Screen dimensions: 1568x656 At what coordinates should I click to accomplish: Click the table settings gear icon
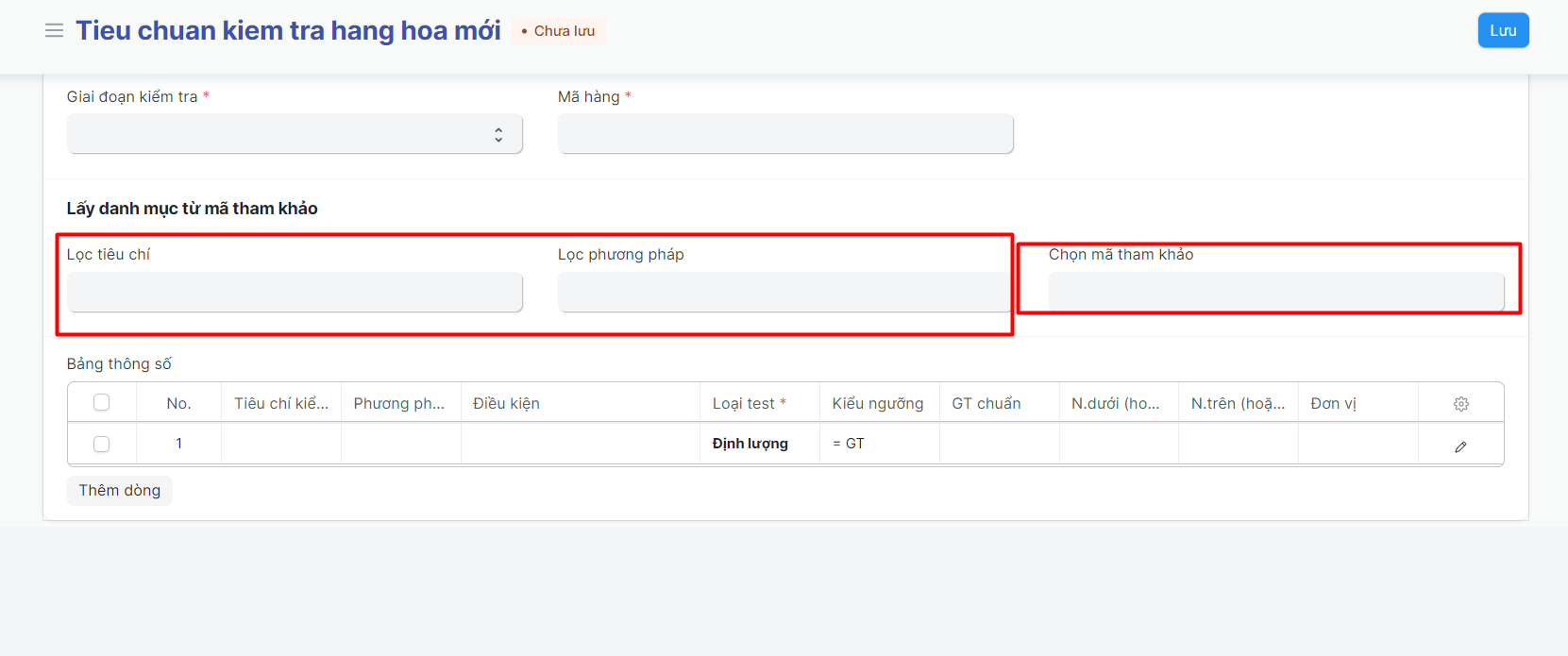pos(1460,404)
